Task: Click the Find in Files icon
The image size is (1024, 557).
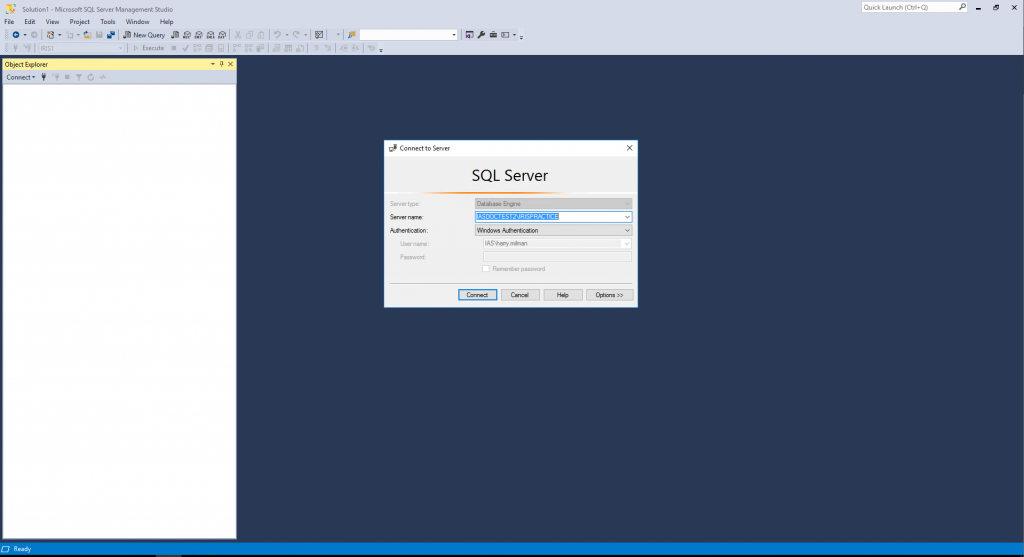Action: pyautogui.click(x=351, y=35)
